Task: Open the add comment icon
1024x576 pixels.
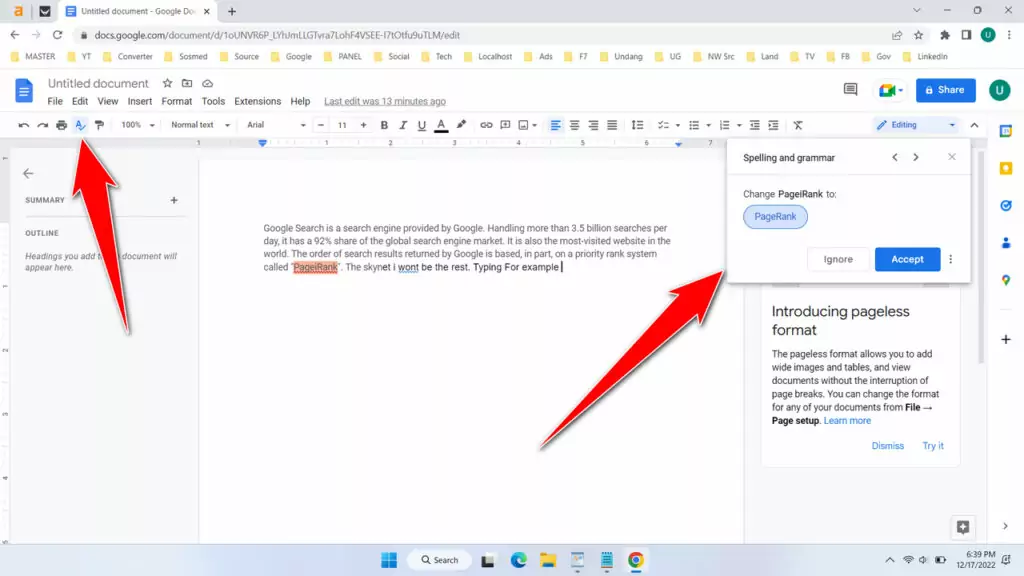Action: (505, 125)
